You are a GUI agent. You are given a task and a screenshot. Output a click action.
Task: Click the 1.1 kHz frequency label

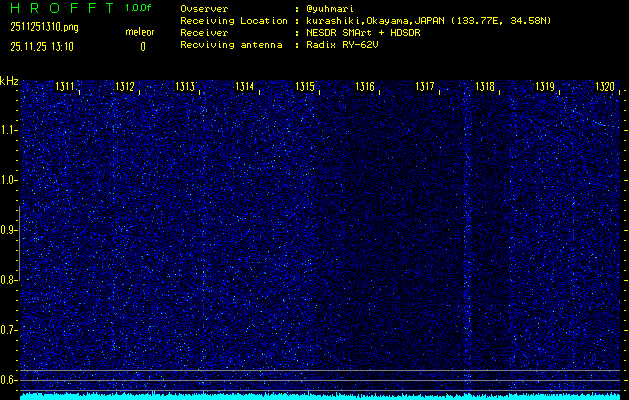(7, 130)
